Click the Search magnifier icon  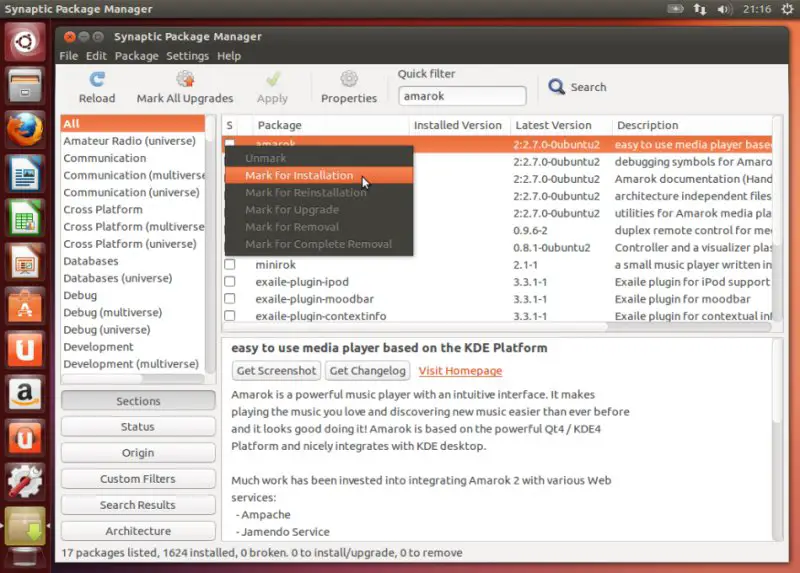coord(556,87)
